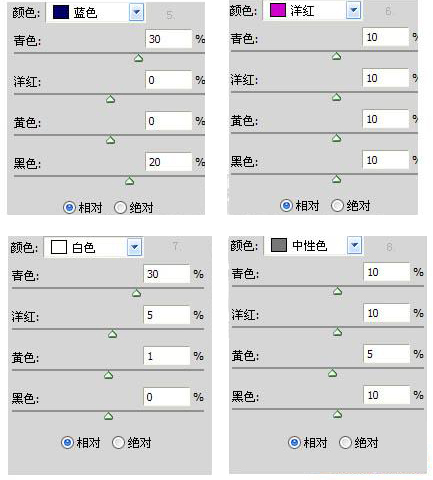Click the 黑色 value field showing 20 in 蓝色 panel

[x=169, y=162]
